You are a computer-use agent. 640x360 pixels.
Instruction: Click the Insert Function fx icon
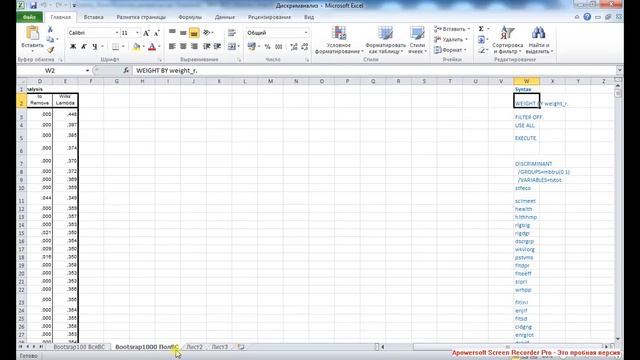[126, 71]
